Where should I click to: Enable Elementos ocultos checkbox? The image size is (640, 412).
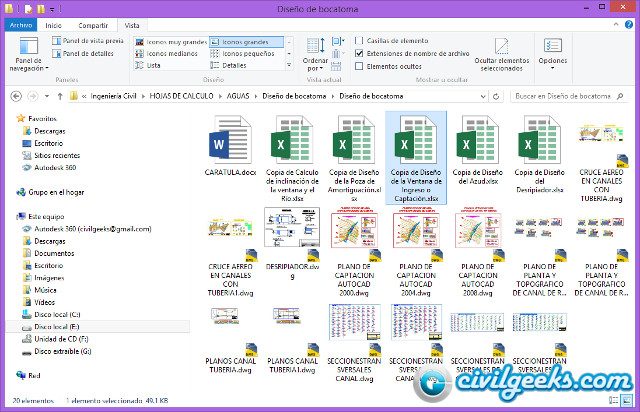tap(360, 65)
